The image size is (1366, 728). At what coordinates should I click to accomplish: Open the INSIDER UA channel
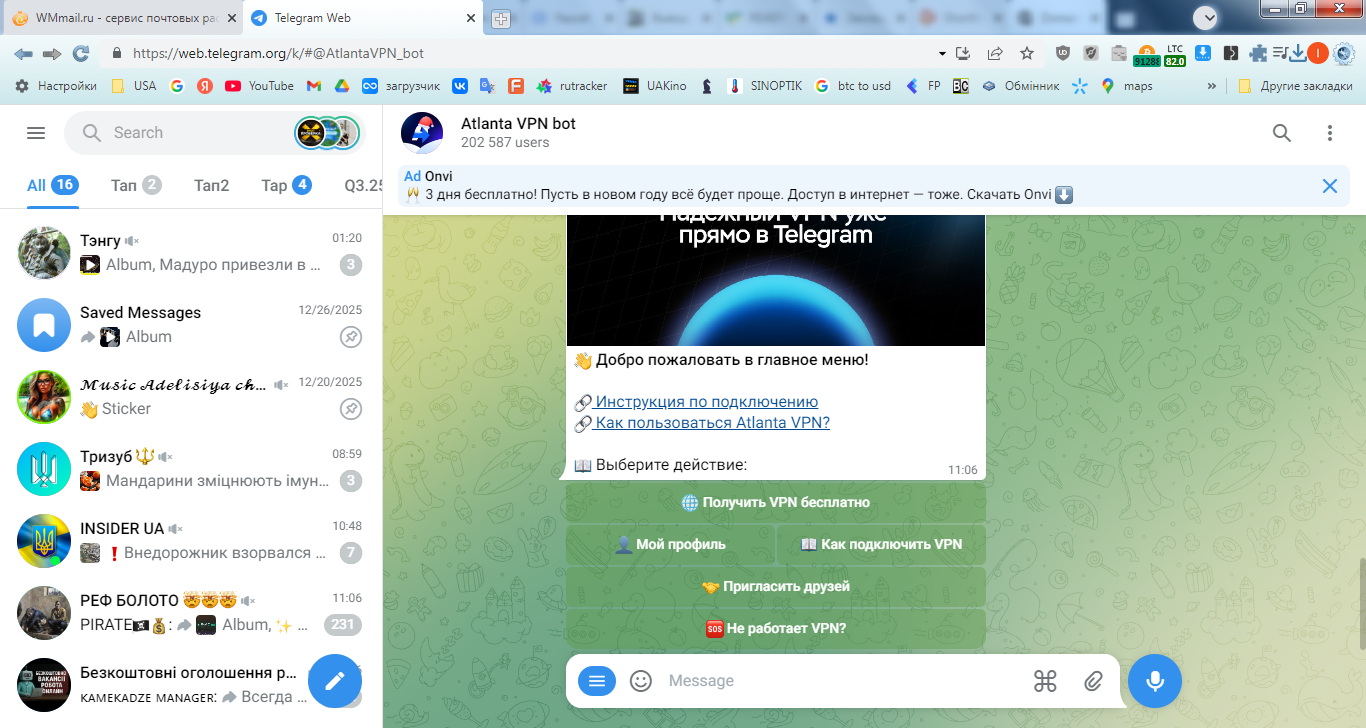pos(191,540)
